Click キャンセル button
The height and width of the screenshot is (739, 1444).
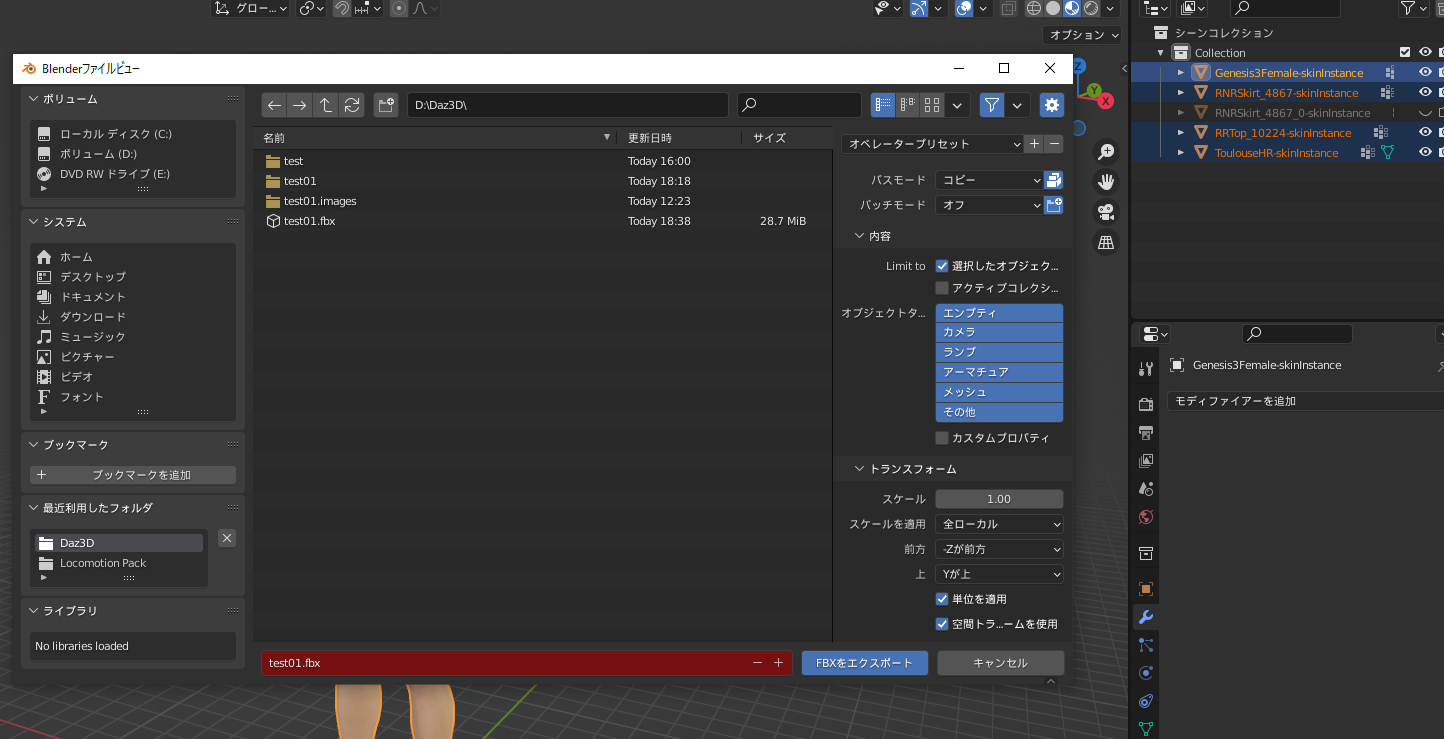[x=1000, y=663]
